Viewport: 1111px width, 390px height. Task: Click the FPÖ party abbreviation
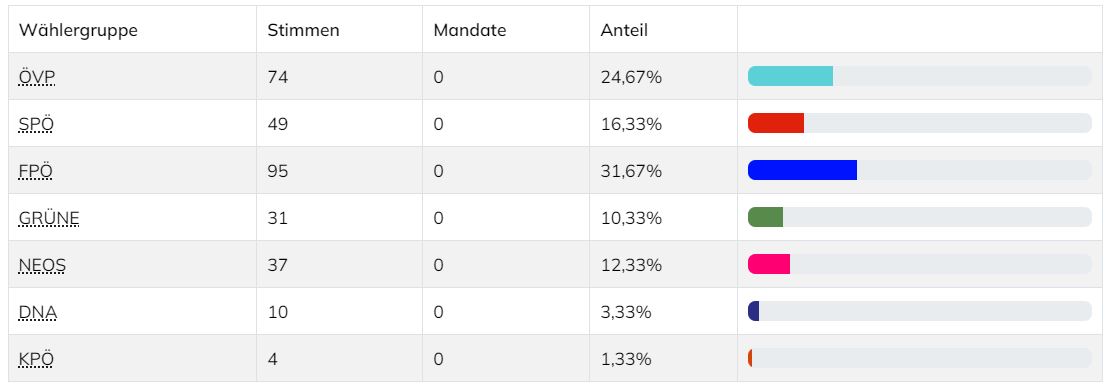tap(36, 171)
